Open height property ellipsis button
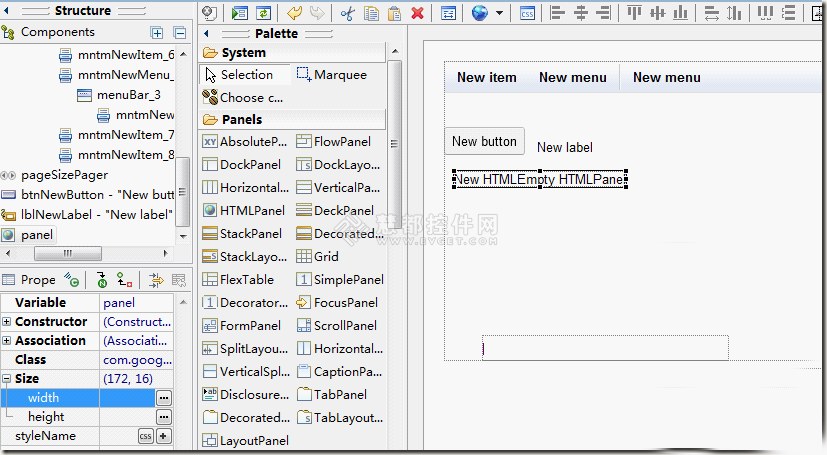This screenshot has height=455, width=827. (164, 417)
